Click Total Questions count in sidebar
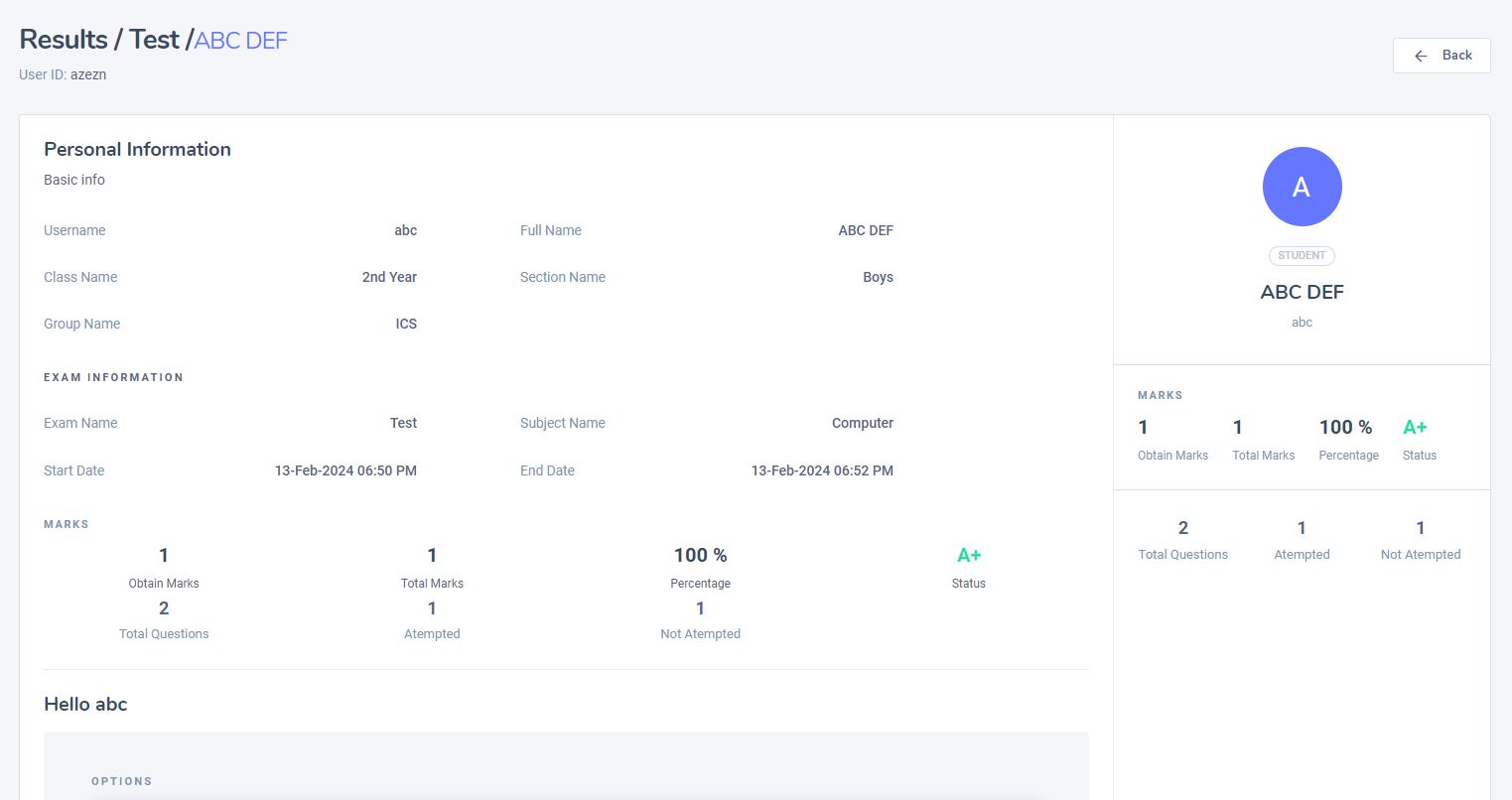Viewport: 1512px width, 800px height. [1182, 527]
